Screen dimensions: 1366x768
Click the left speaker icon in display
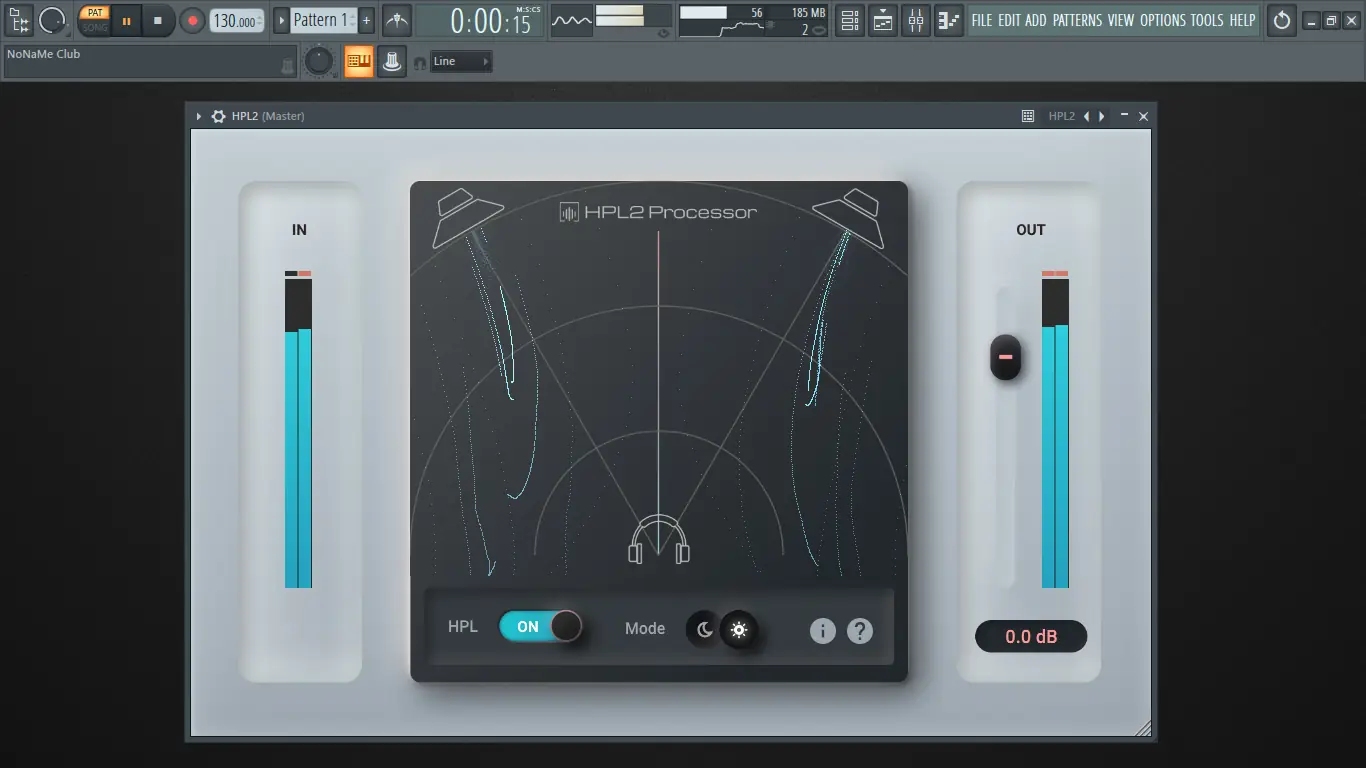click(x=469, y=216)
